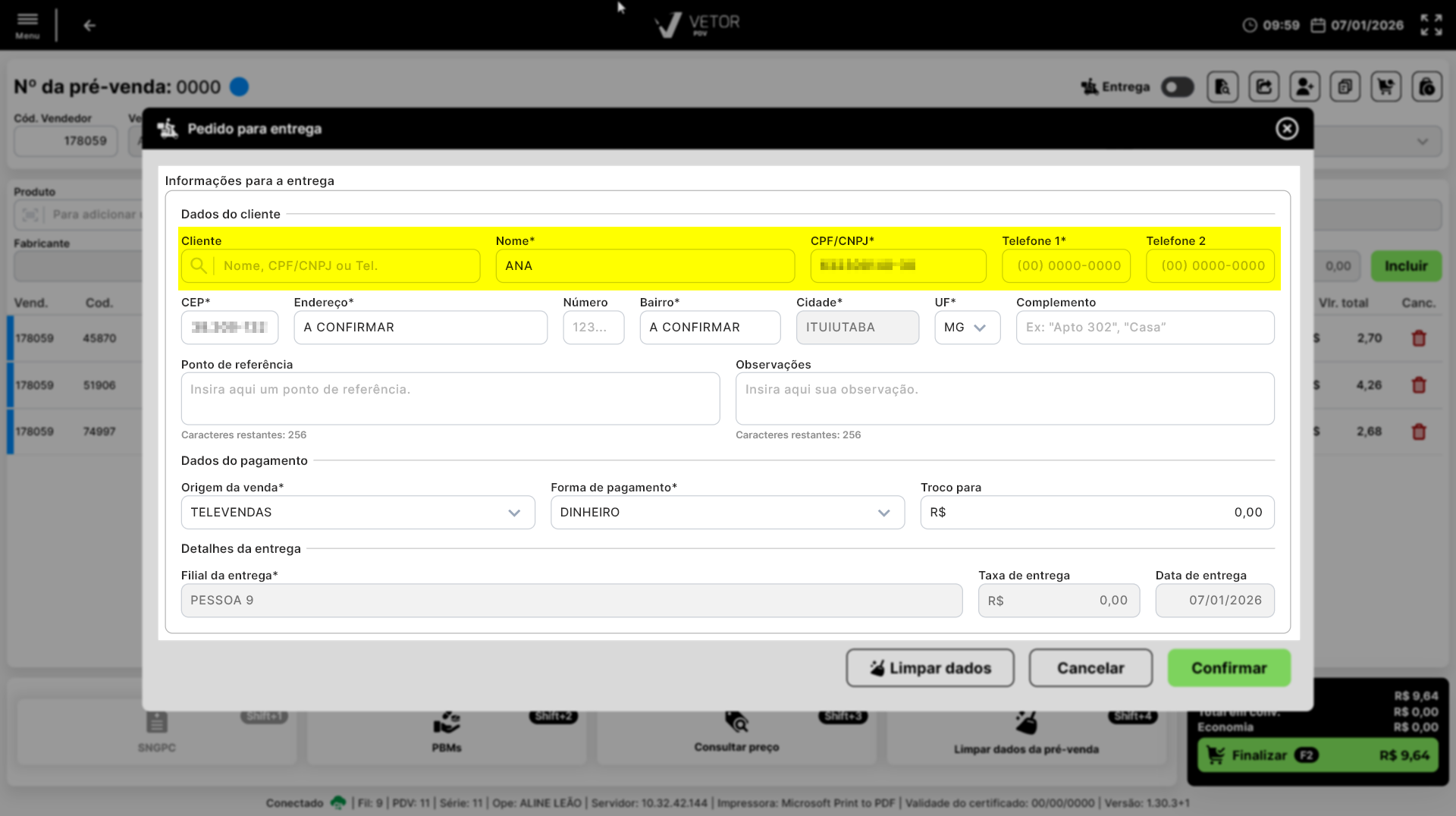The image size is (1456, 816).
Task: Toggle the Entrega switch
Action: click(1178, 87)
